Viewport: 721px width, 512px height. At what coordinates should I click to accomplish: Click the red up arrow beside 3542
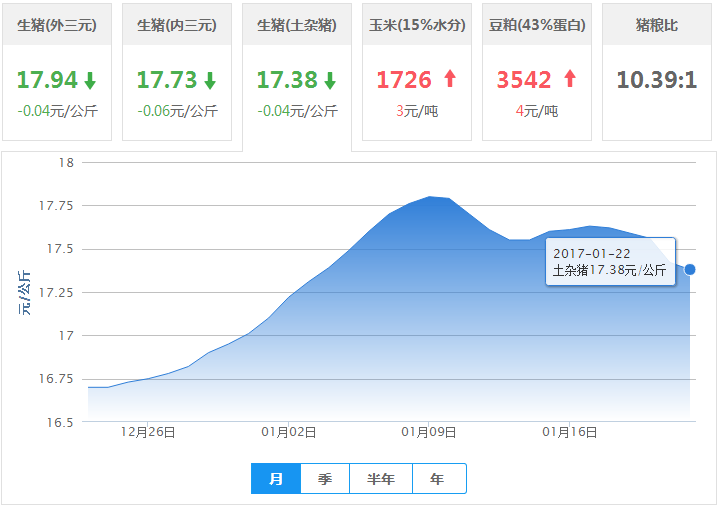[570, 78]
